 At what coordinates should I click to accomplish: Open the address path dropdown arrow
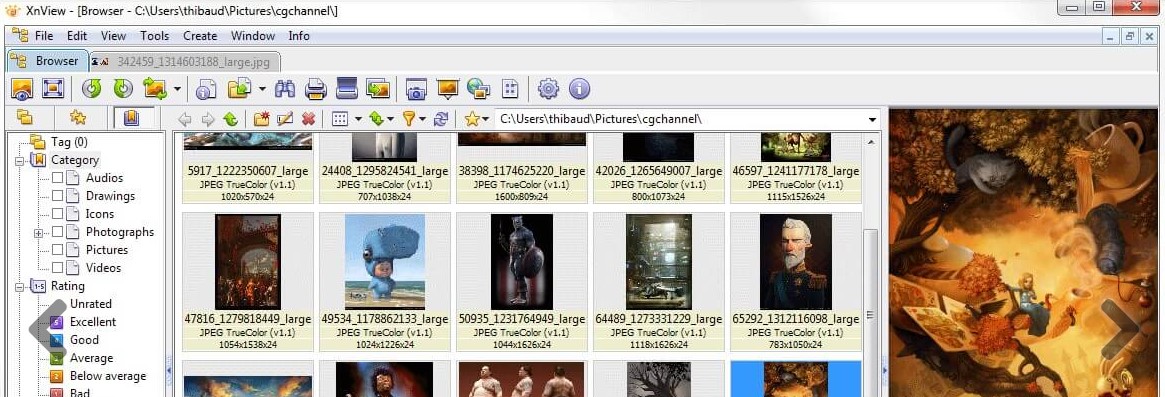pos(872,120)
